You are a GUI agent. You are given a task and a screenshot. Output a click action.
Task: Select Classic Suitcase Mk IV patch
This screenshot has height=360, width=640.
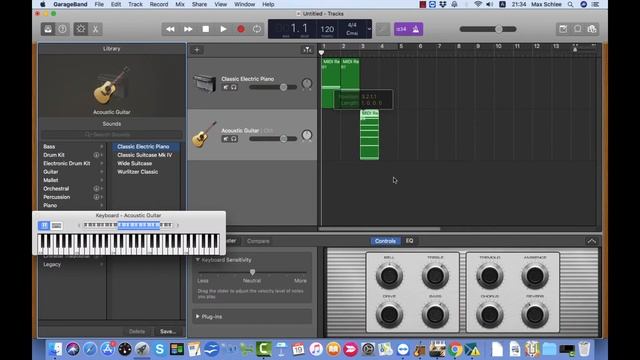[144, 155]
